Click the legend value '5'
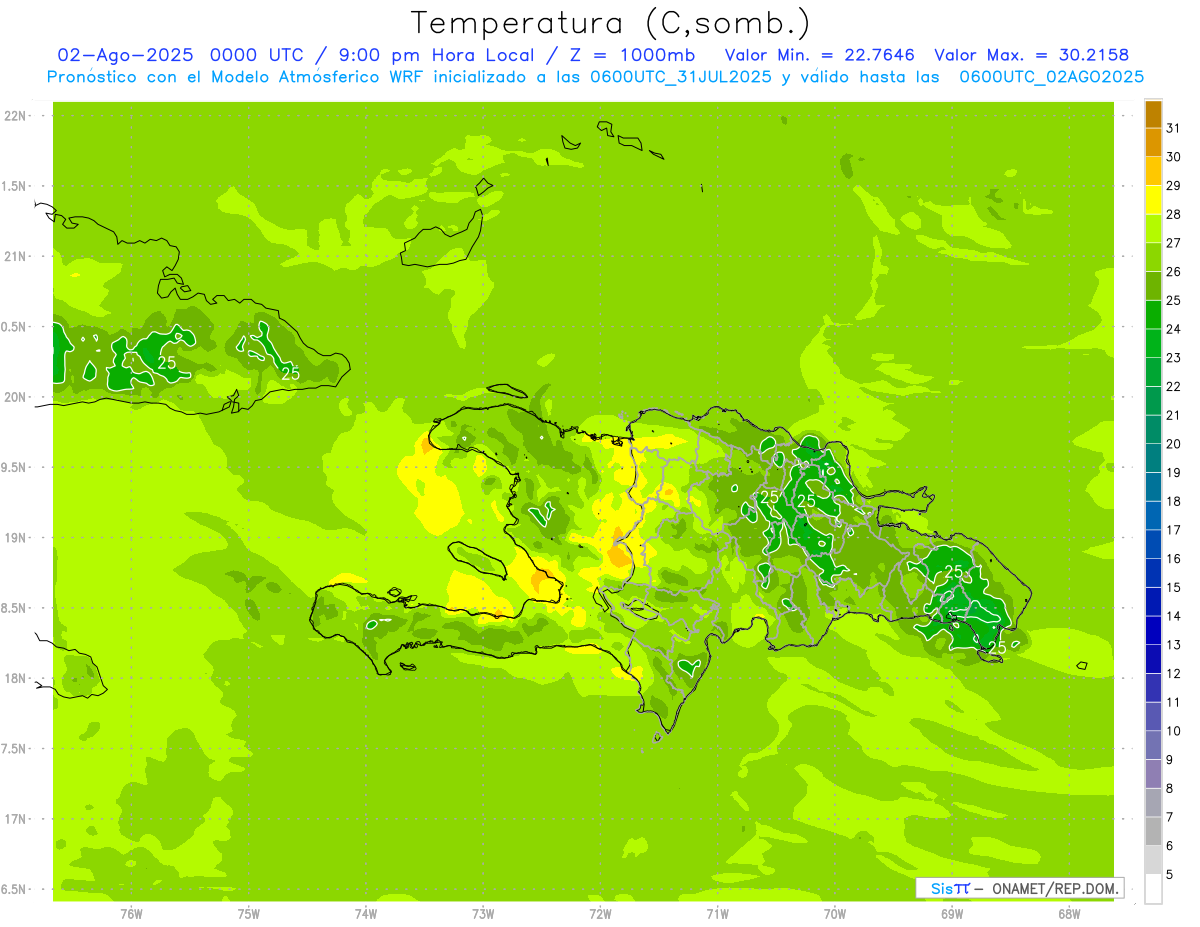The width and height of the screenshot is (1200, 927). [1169, 875]
